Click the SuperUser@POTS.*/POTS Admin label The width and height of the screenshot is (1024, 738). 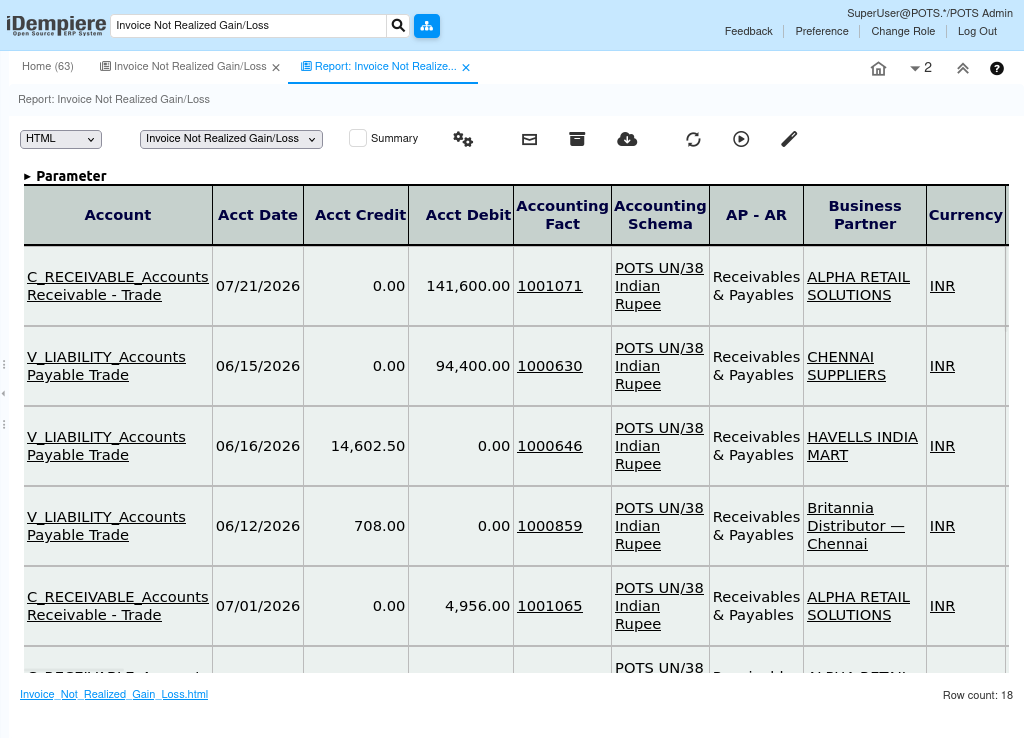coord(930,13)
